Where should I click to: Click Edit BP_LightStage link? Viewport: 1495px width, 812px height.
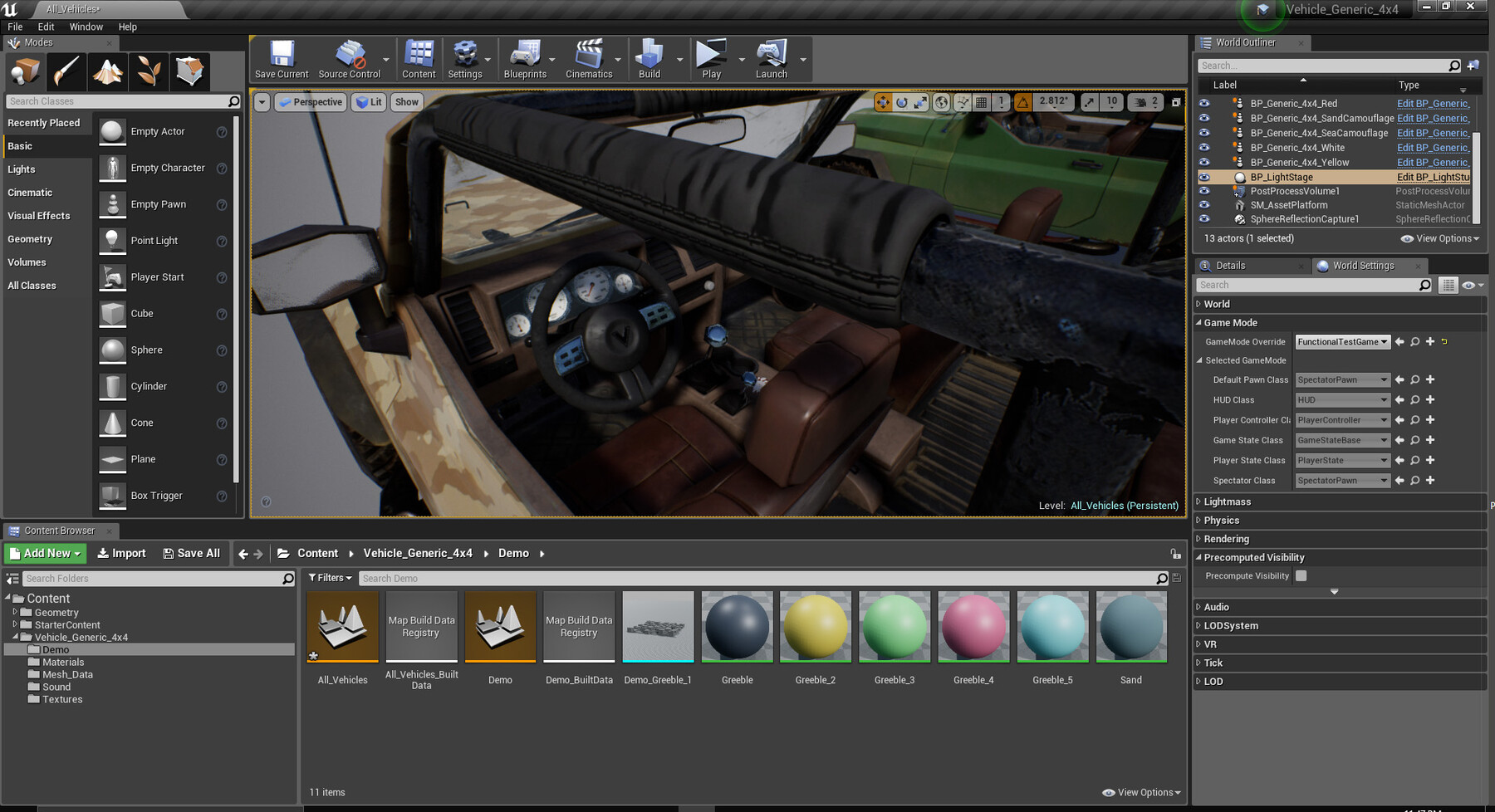(x=1433, y=177)
